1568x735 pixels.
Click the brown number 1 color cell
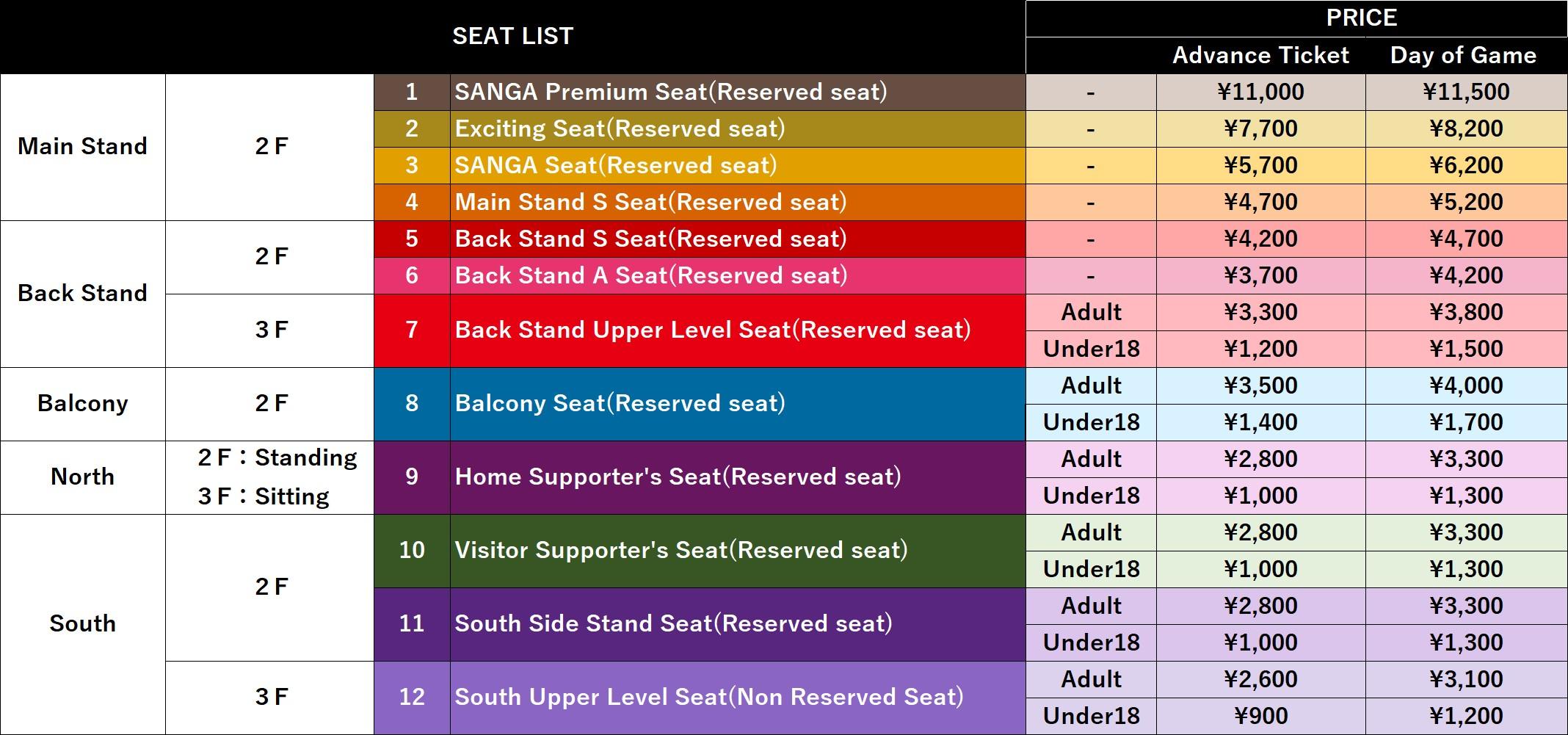pos(412,92)
